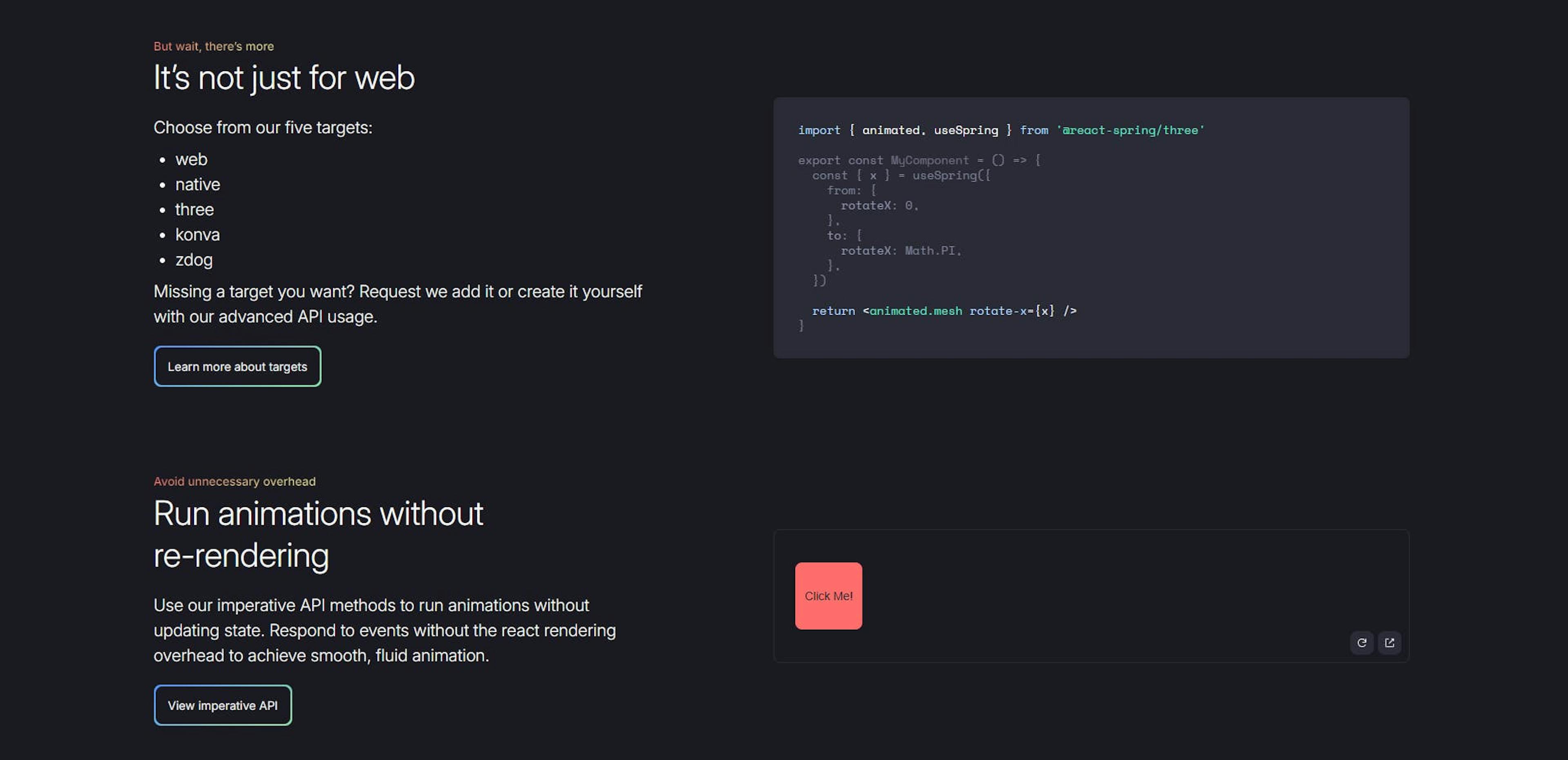
Task: Click the 'return <animated.mesh' code line
Action: [x=944, y=311]
